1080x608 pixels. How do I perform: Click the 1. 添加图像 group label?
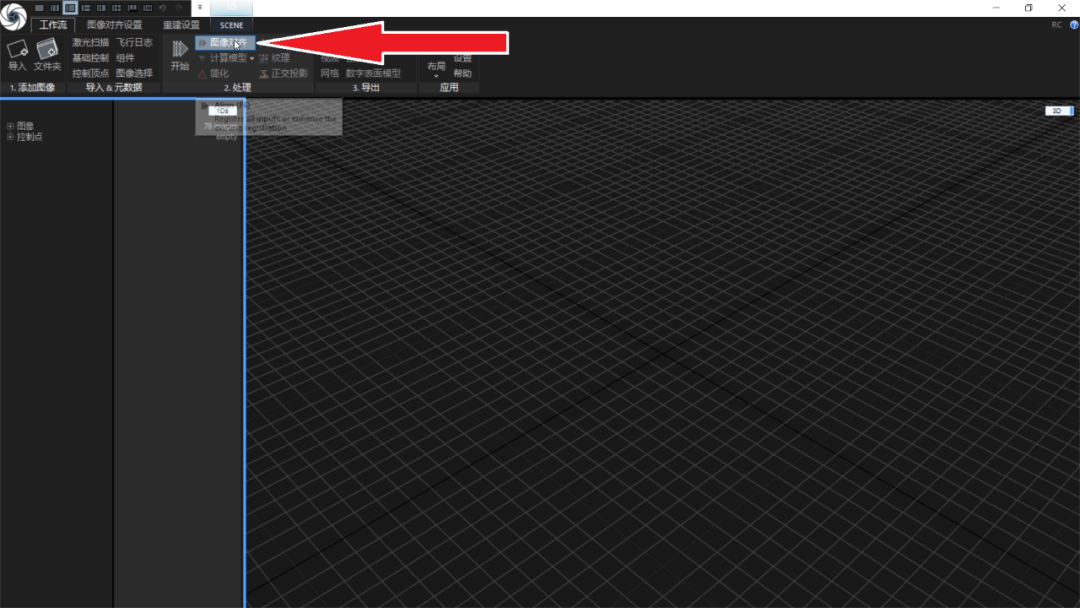32,87
